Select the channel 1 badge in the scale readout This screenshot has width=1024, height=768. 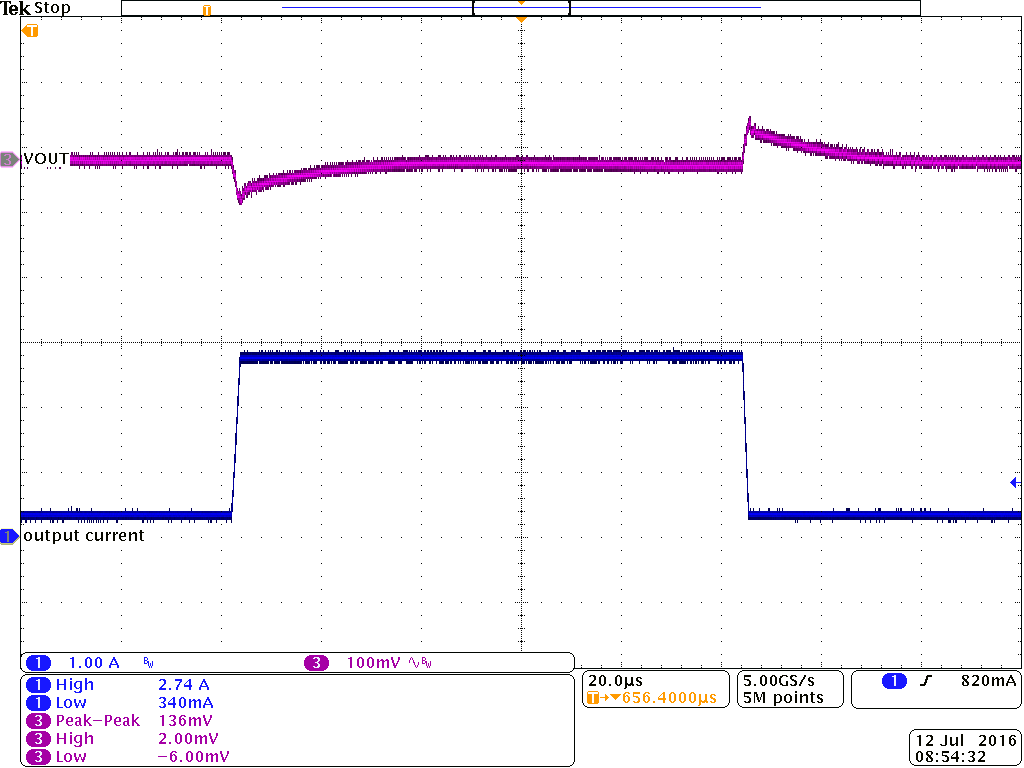coord(38,662)
